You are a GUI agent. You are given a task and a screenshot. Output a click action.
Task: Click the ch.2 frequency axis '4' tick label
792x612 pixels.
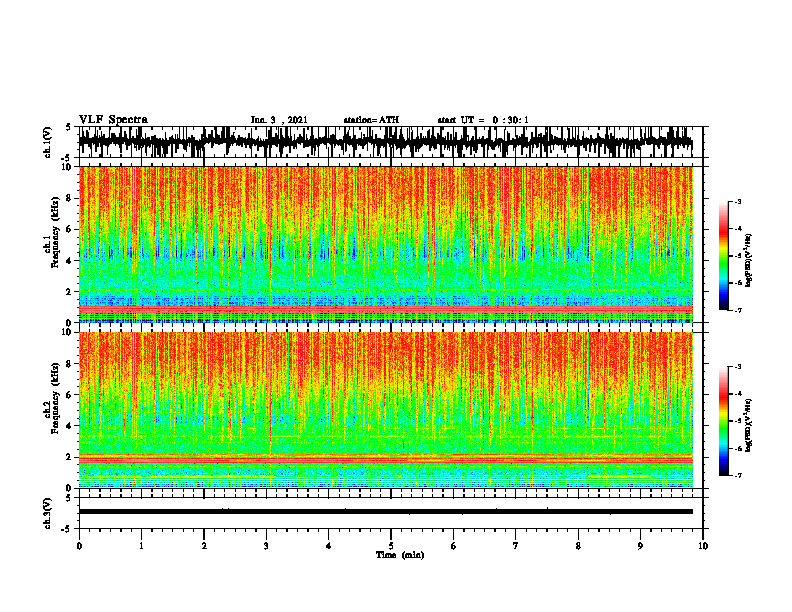point(69,426)
